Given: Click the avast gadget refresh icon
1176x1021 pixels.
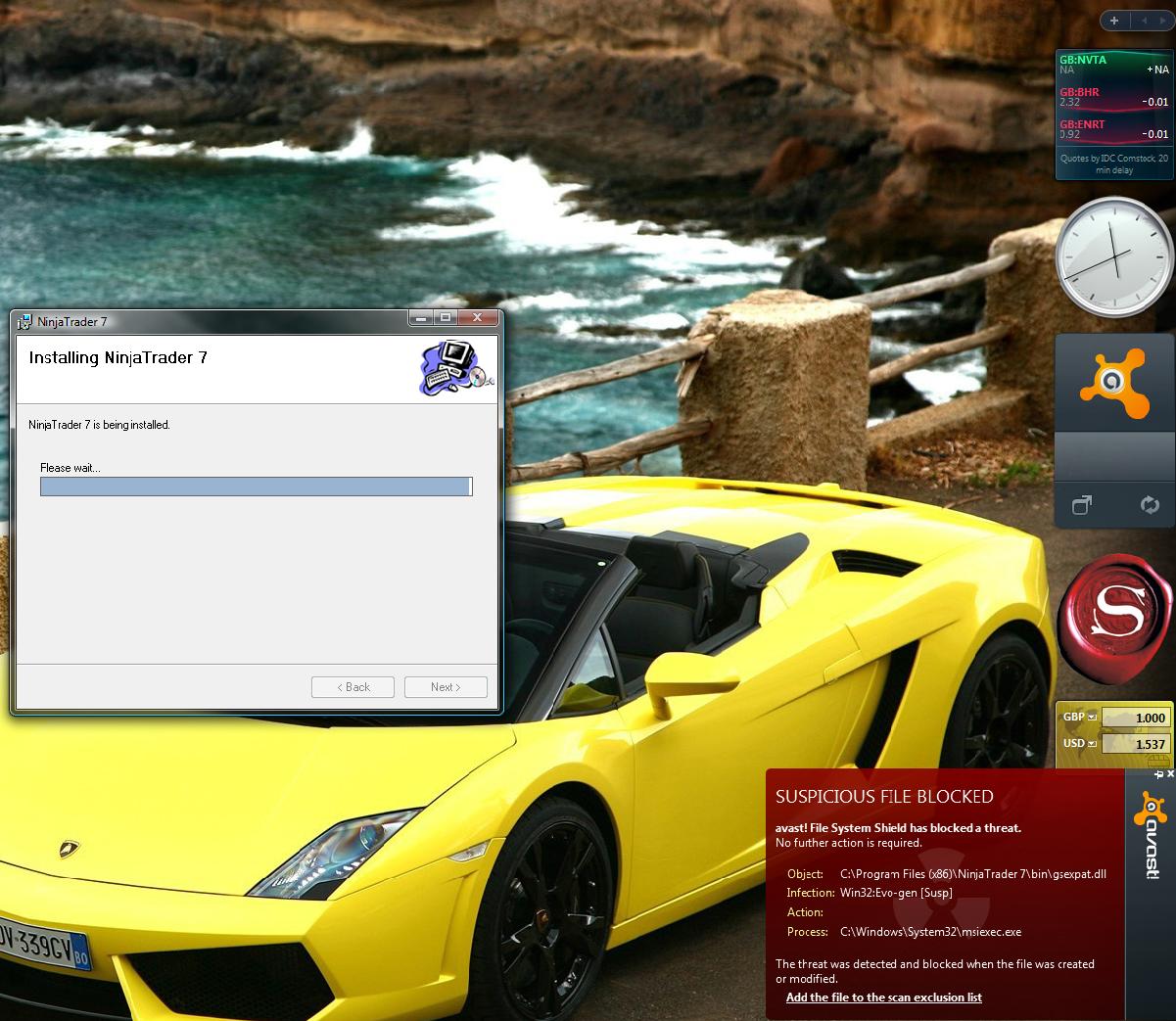Looking at the screenshot, I should (x=1149, y=505).
